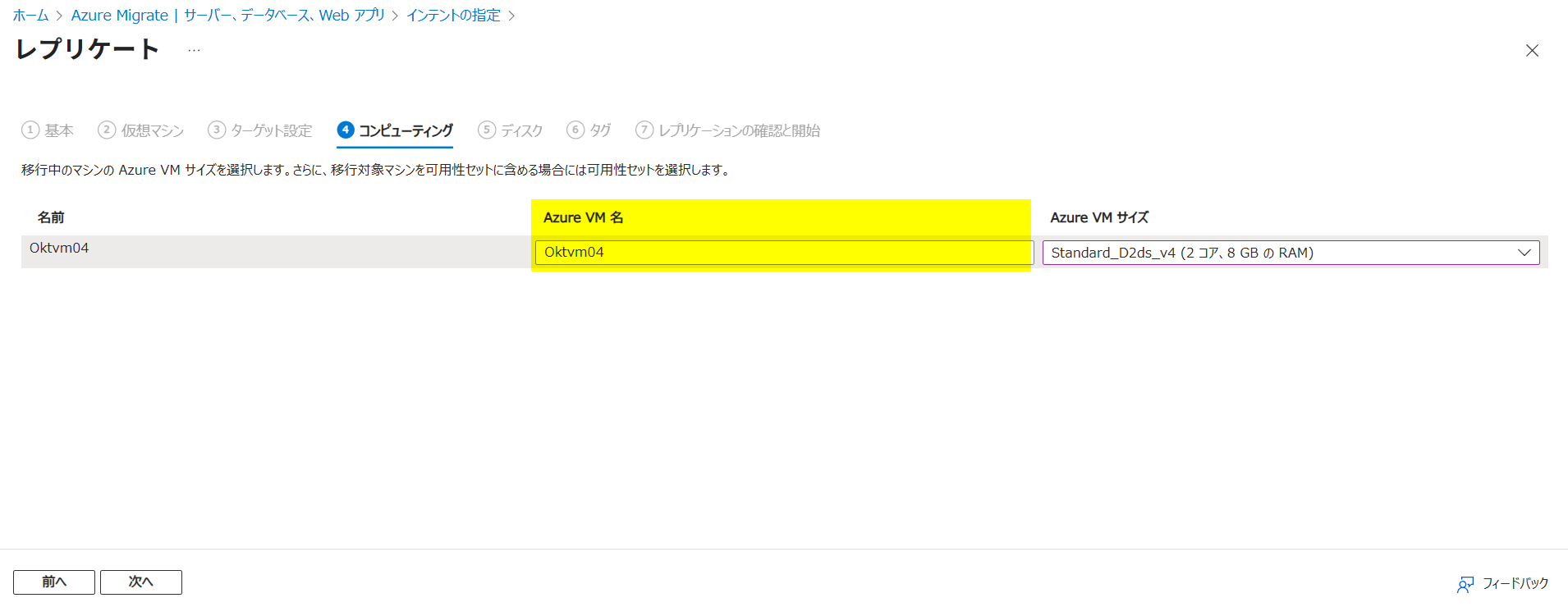Switch to step 2 仮想マシン tab
1568x607 pixels.
coord(141,130)
